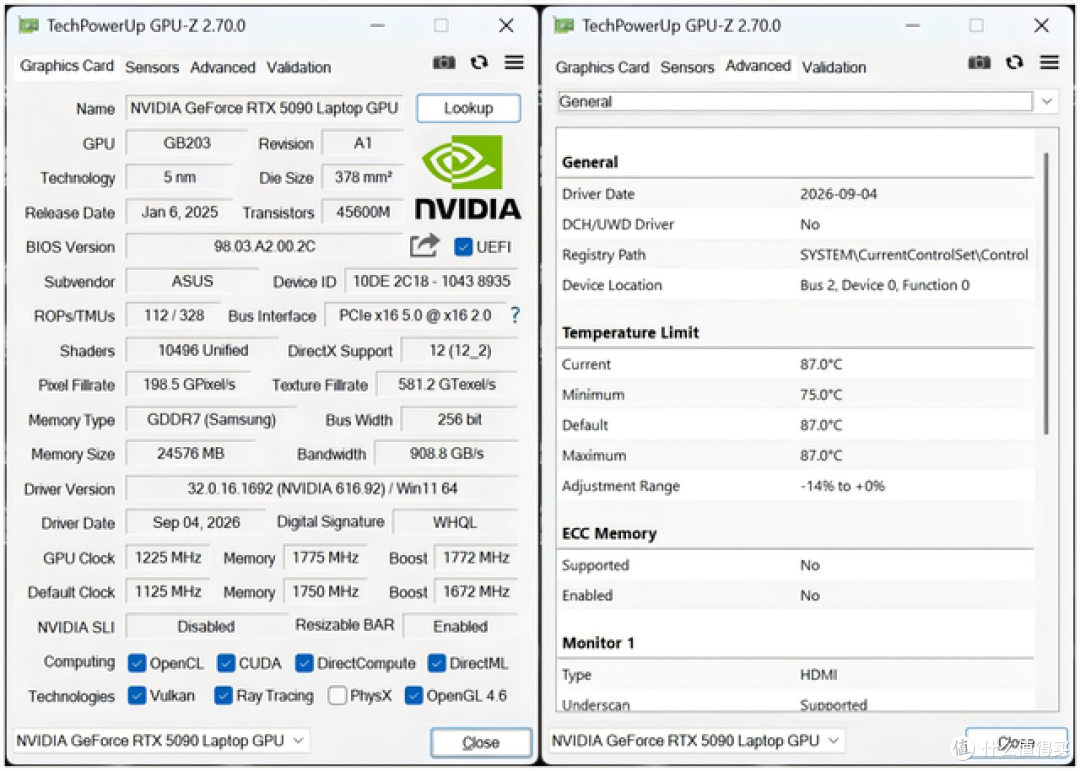Viewport: 1080px width, 771px height.
Task: Click the refresh icon in the right window
Action: (1015, 63)
